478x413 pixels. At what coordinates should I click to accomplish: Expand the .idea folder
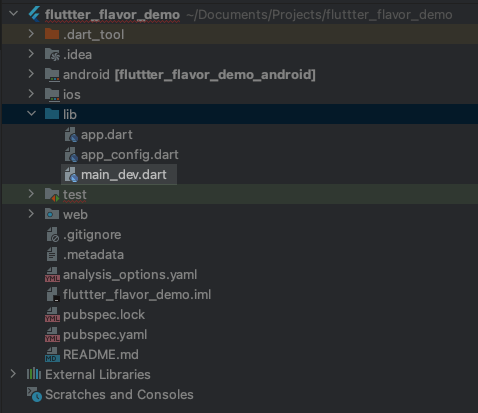(x=31, y=54)
